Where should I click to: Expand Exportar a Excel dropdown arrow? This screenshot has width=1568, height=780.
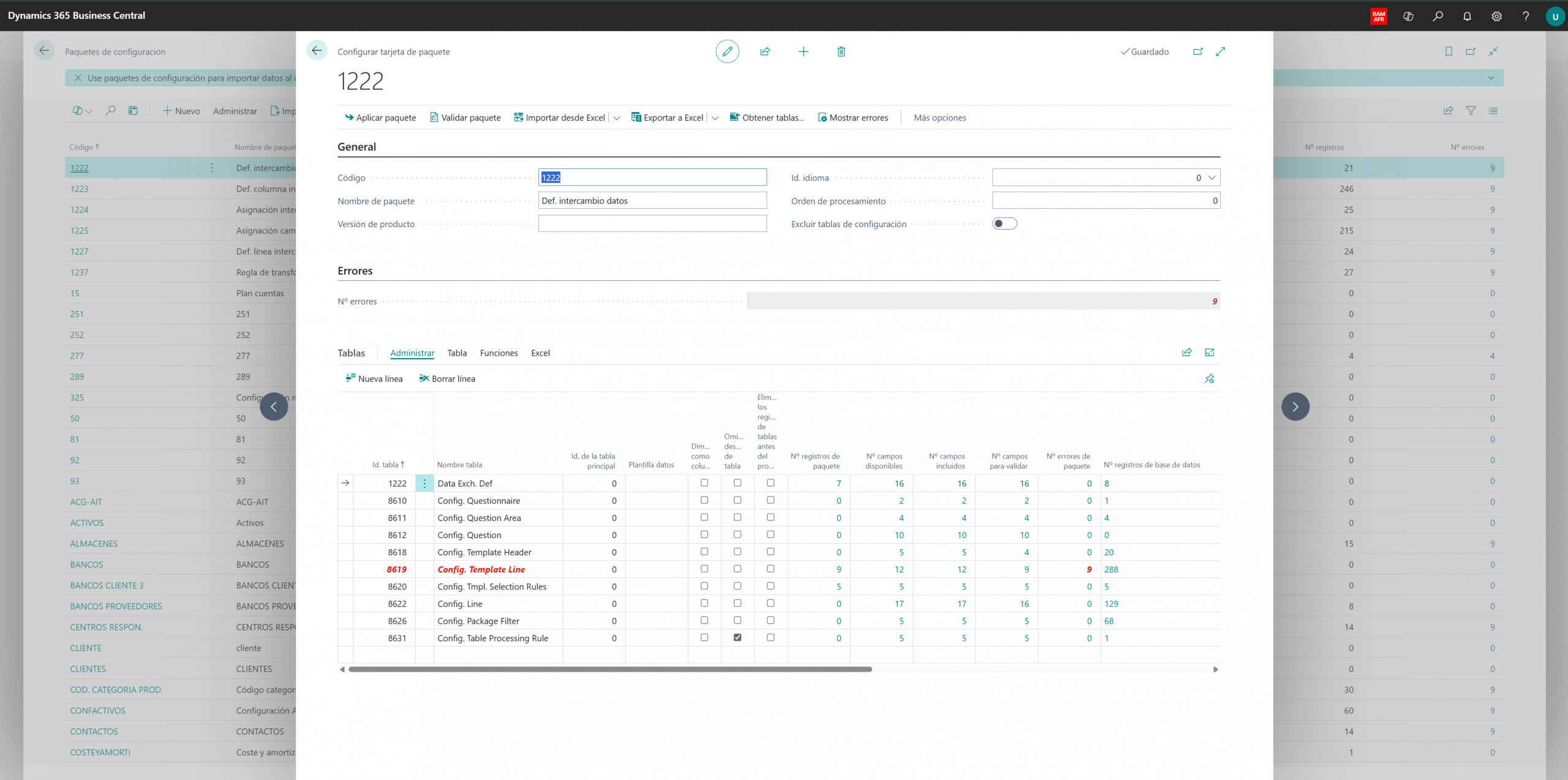coord(715,118)
